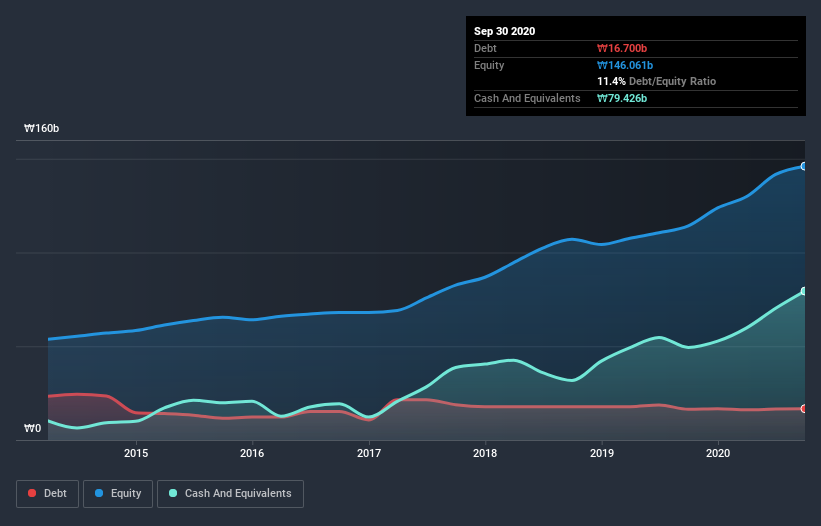Click the Equity row label in tooltip

489,65
